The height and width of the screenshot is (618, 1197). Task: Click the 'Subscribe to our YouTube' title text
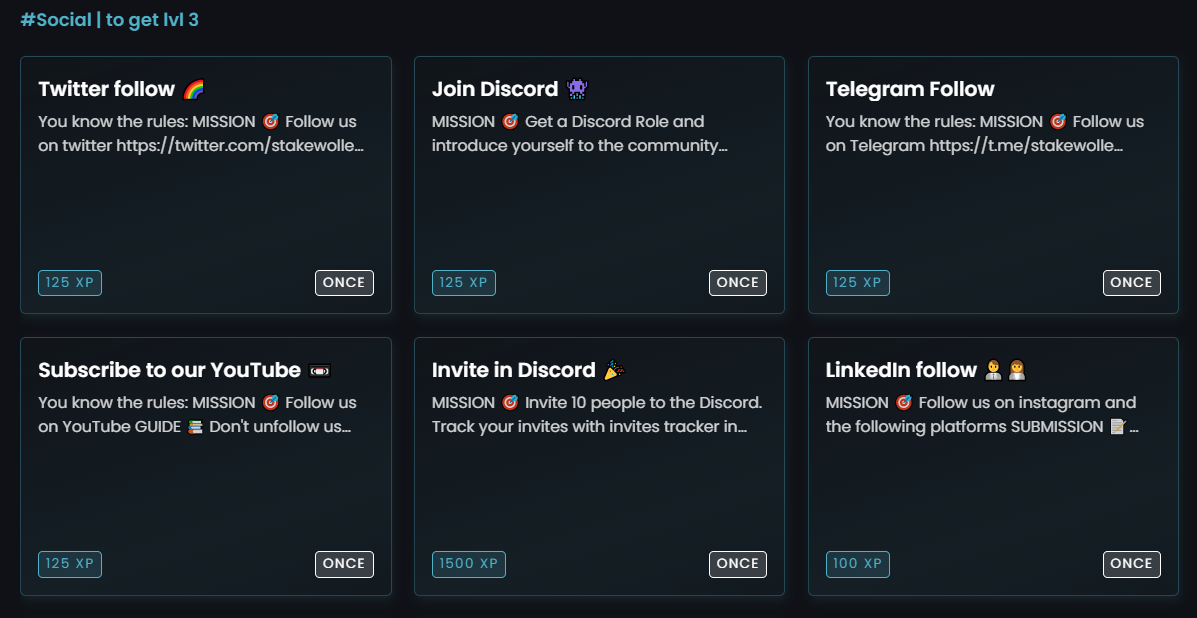tap(169, 370)
